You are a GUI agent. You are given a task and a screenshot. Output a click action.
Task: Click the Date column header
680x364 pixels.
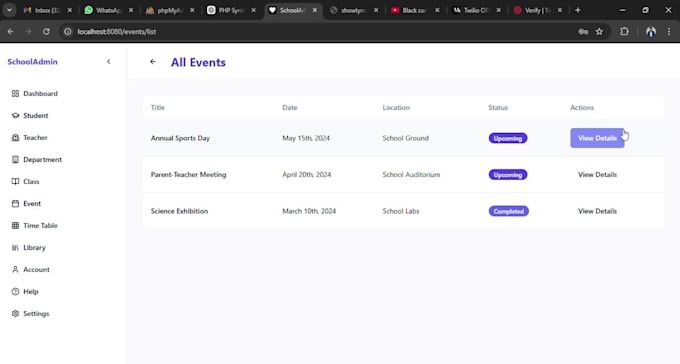click(290, 108)
